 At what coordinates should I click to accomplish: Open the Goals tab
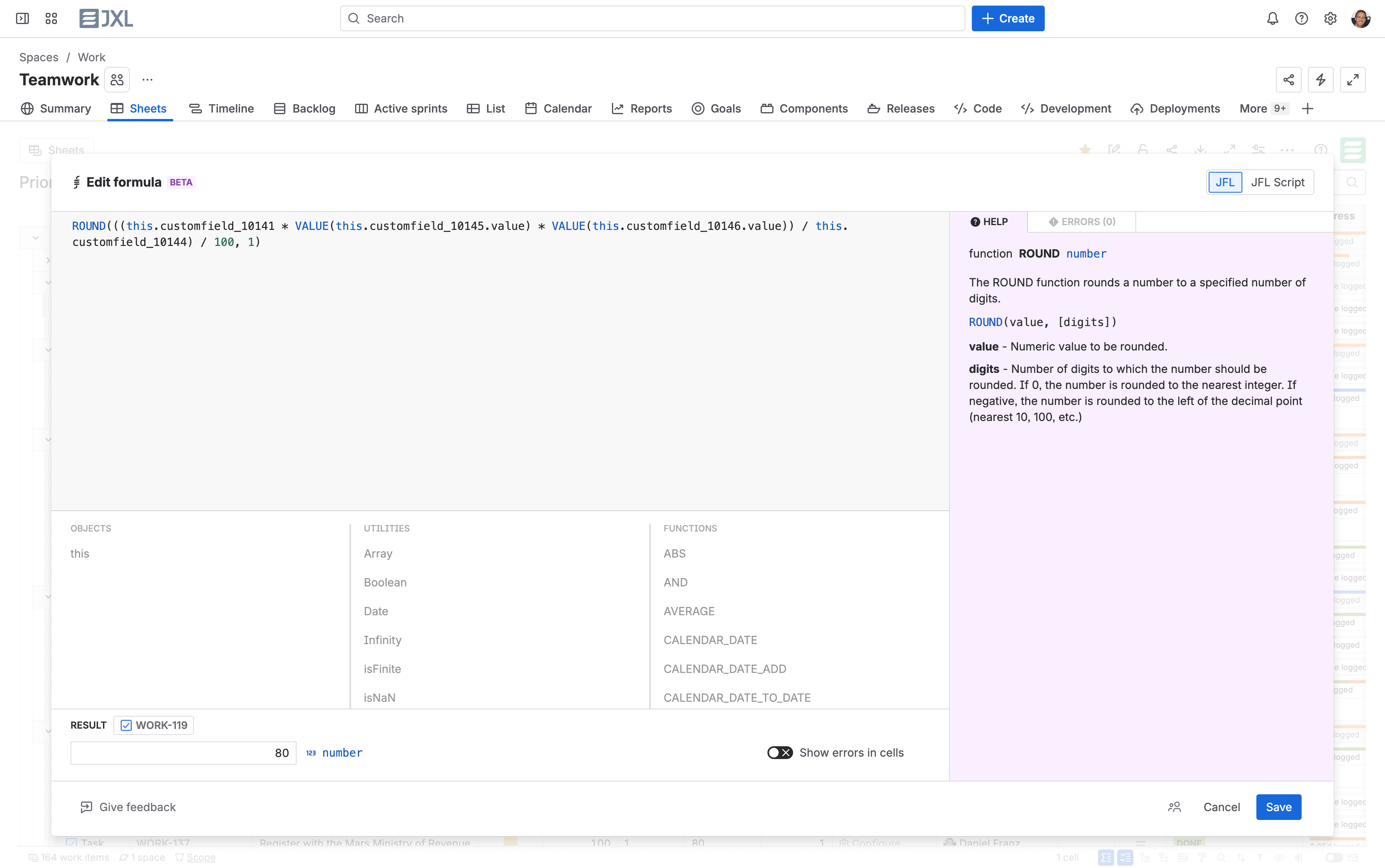coord(716,109)
